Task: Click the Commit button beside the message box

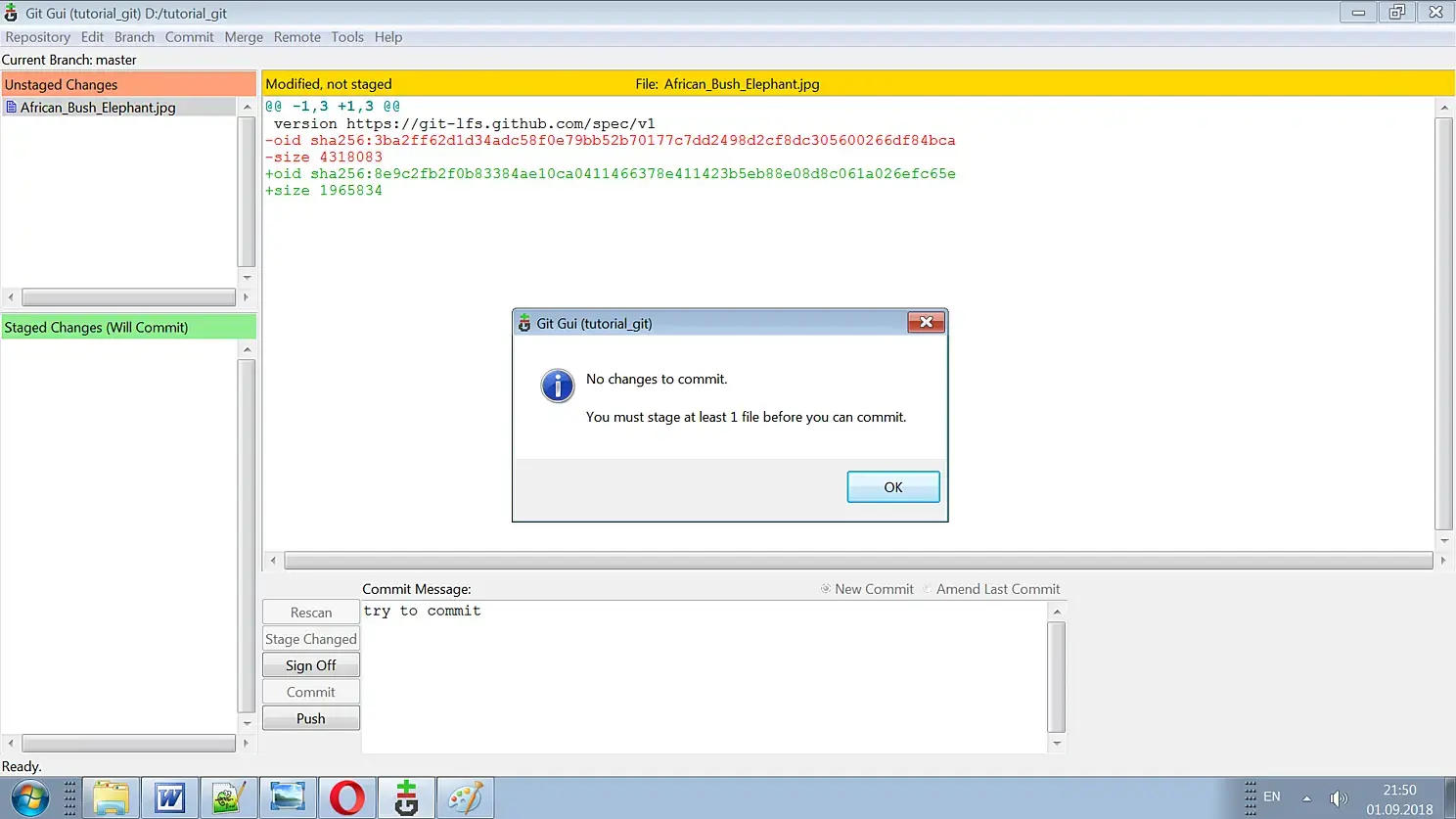Action: click(311, 692)
